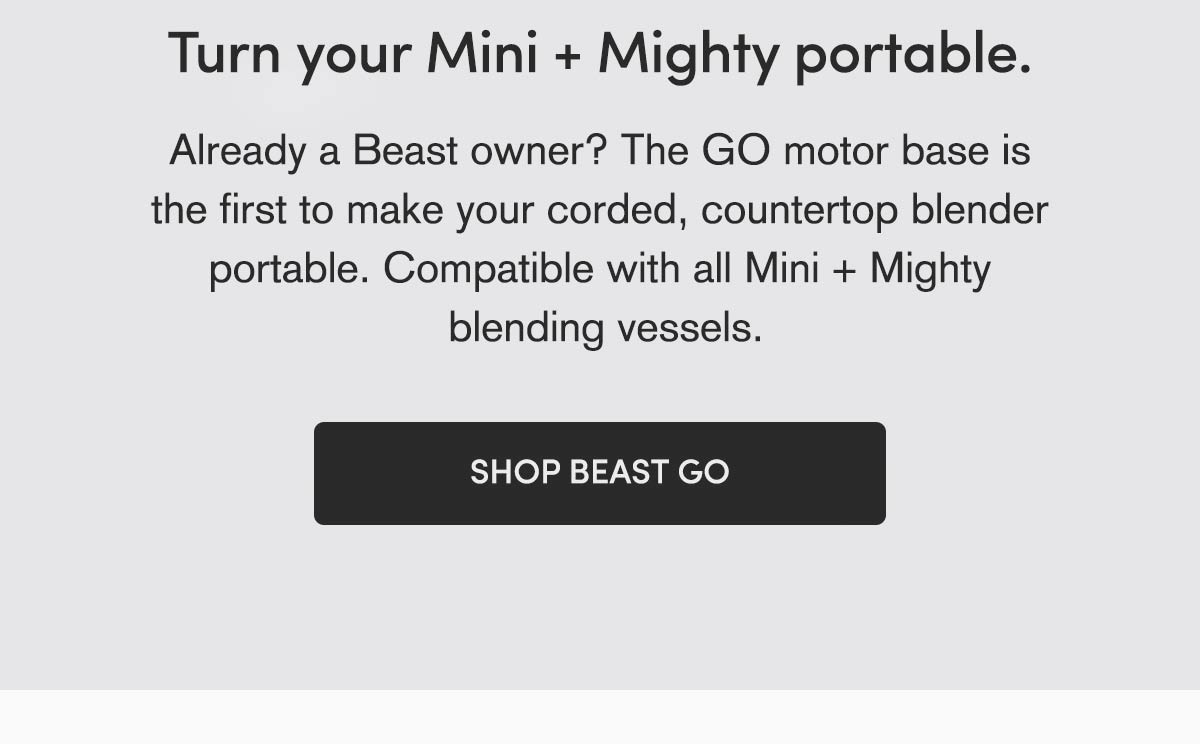
Task: Click the 'countertop blender' phrase
Action: (x=875, y=210)
